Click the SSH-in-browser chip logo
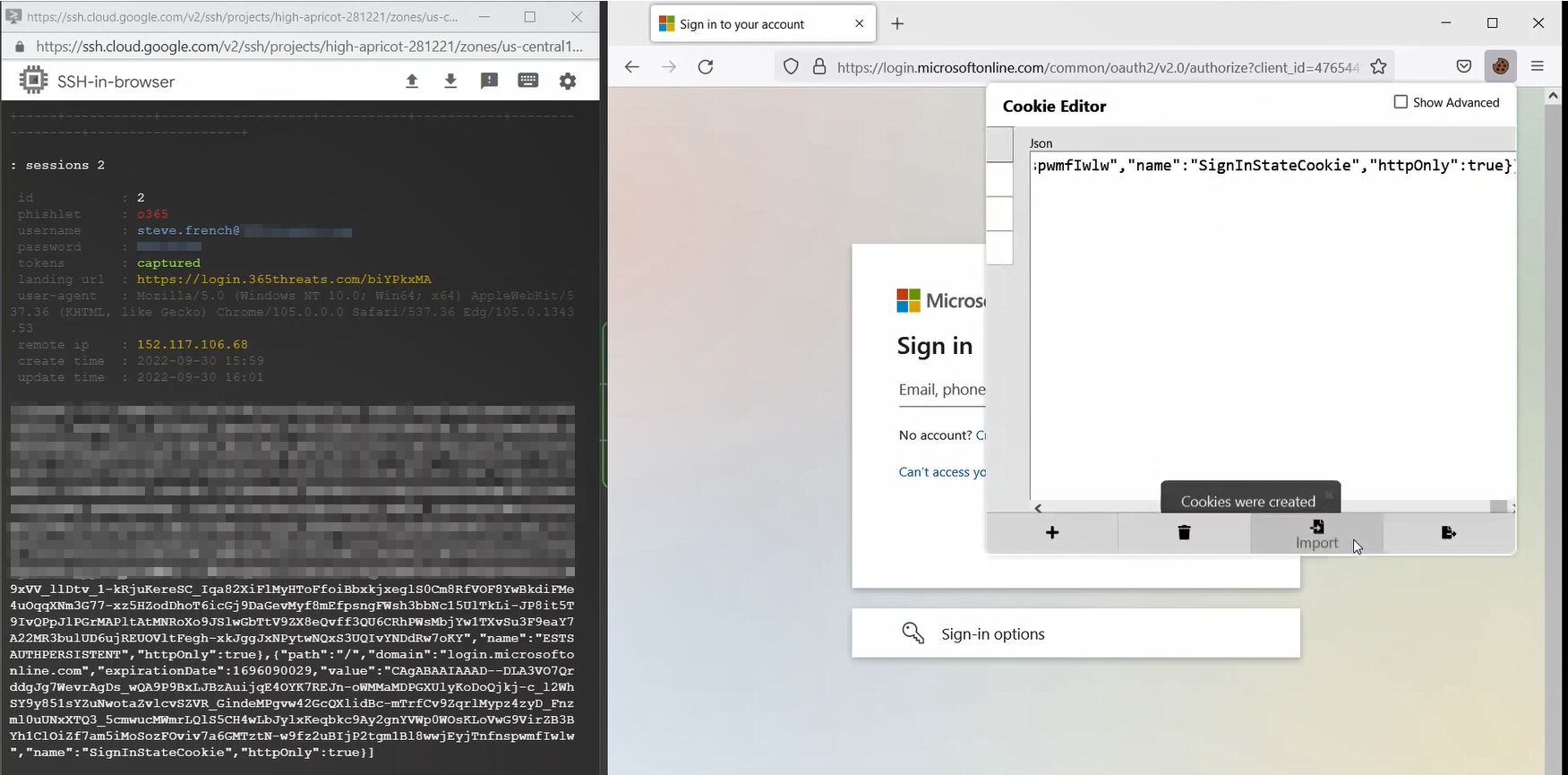 (x=33, y=81)
